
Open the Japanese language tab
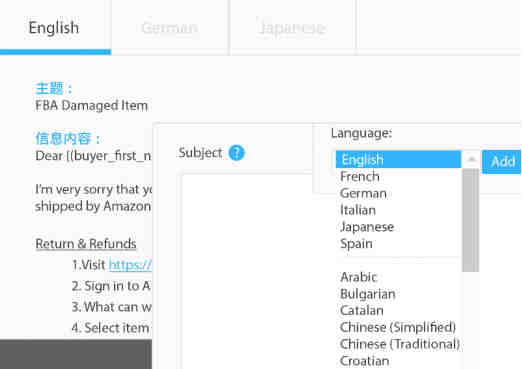(292, 28)
